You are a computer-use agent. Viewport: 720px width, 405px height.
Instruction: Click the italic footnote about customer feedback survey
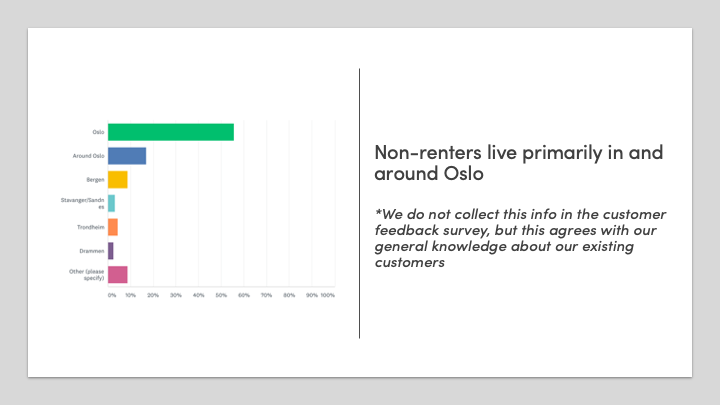520,238
